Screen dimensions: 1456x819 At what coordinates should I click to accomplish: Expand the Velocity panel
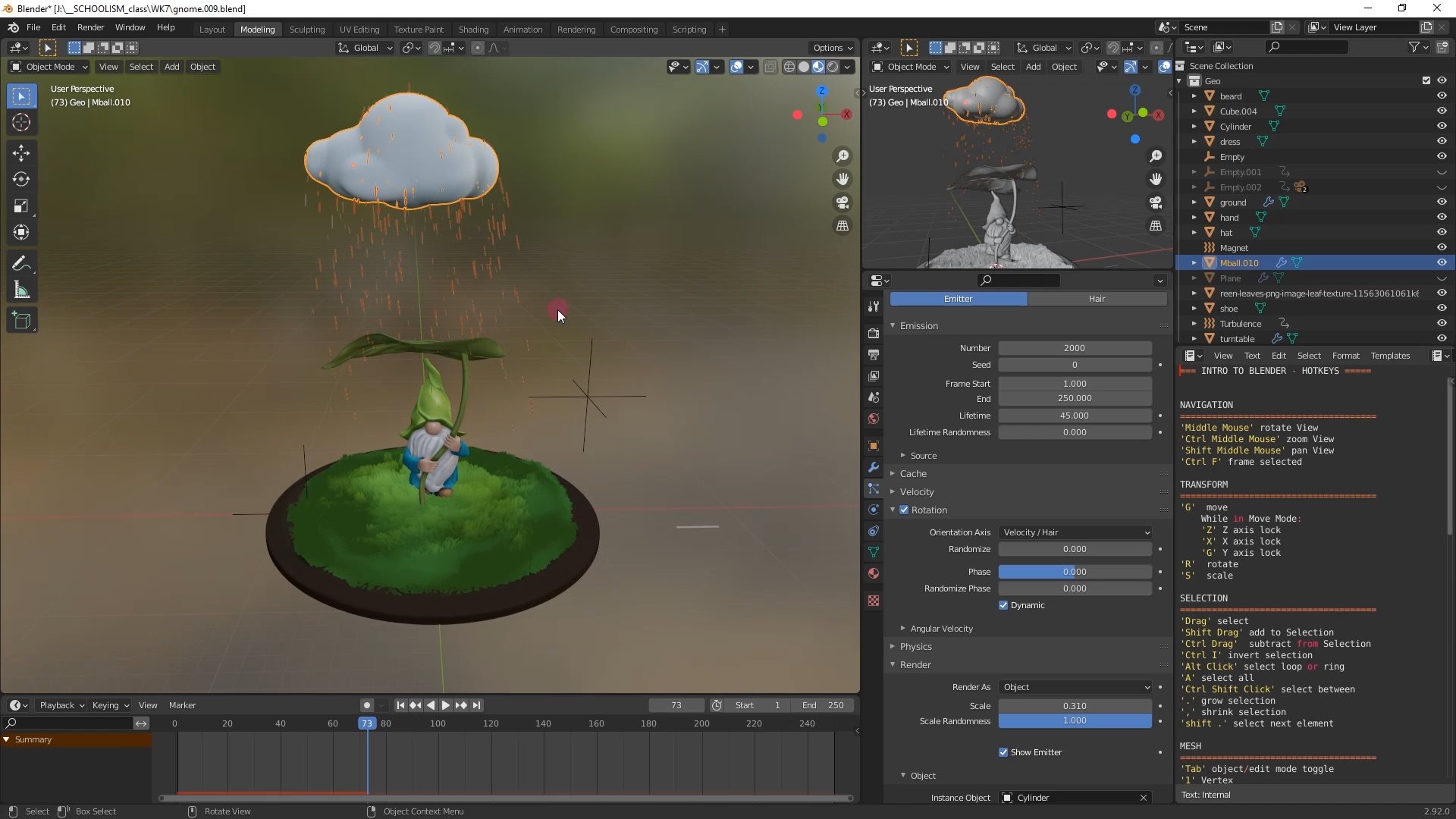pos(917,492)
